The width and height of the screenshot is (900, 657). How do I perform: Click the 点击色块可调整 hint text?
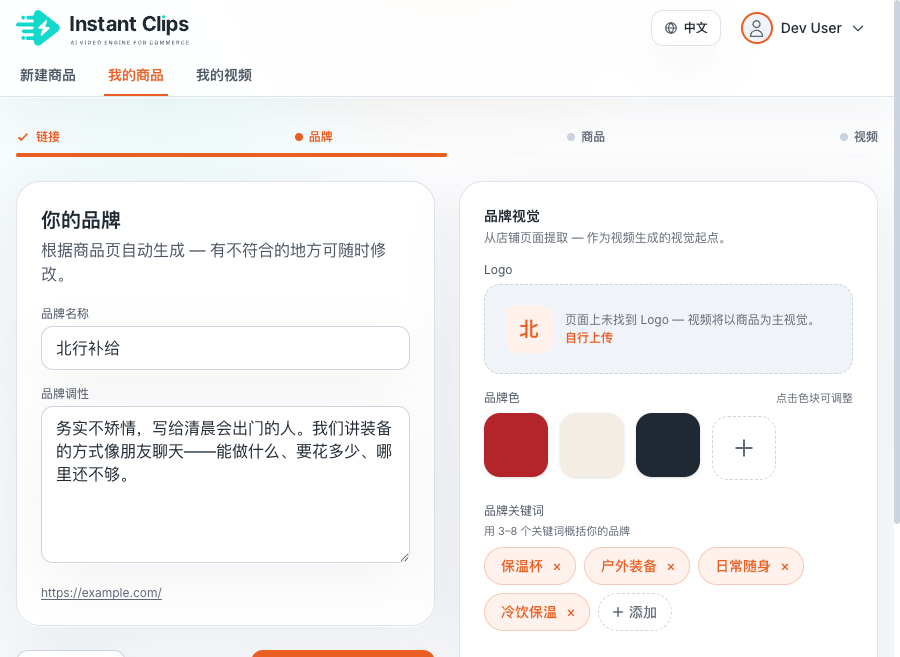click(814, 398)
